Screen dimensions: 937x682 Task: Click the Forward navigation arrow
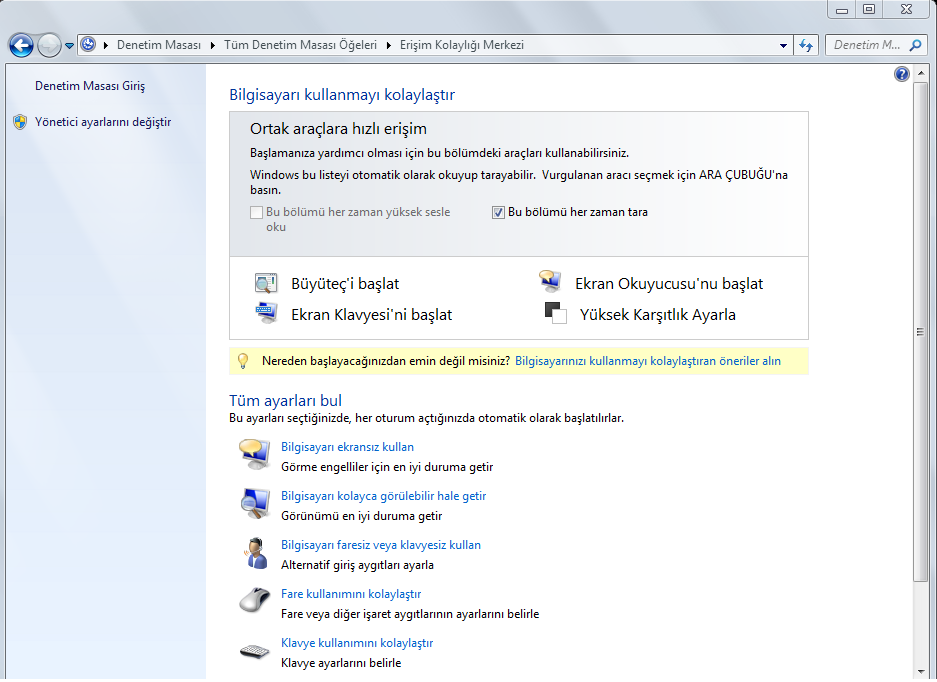pyautogui.click(x=49, y=45)
